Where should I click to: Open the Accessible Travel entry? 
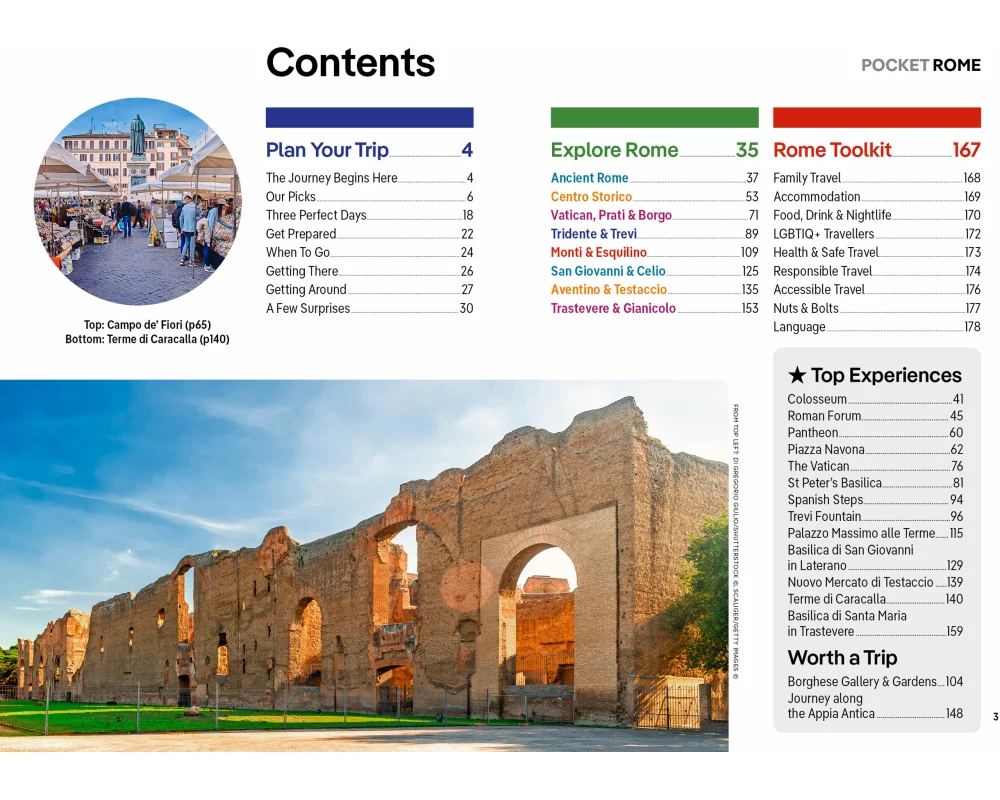(x=818, y=290)
